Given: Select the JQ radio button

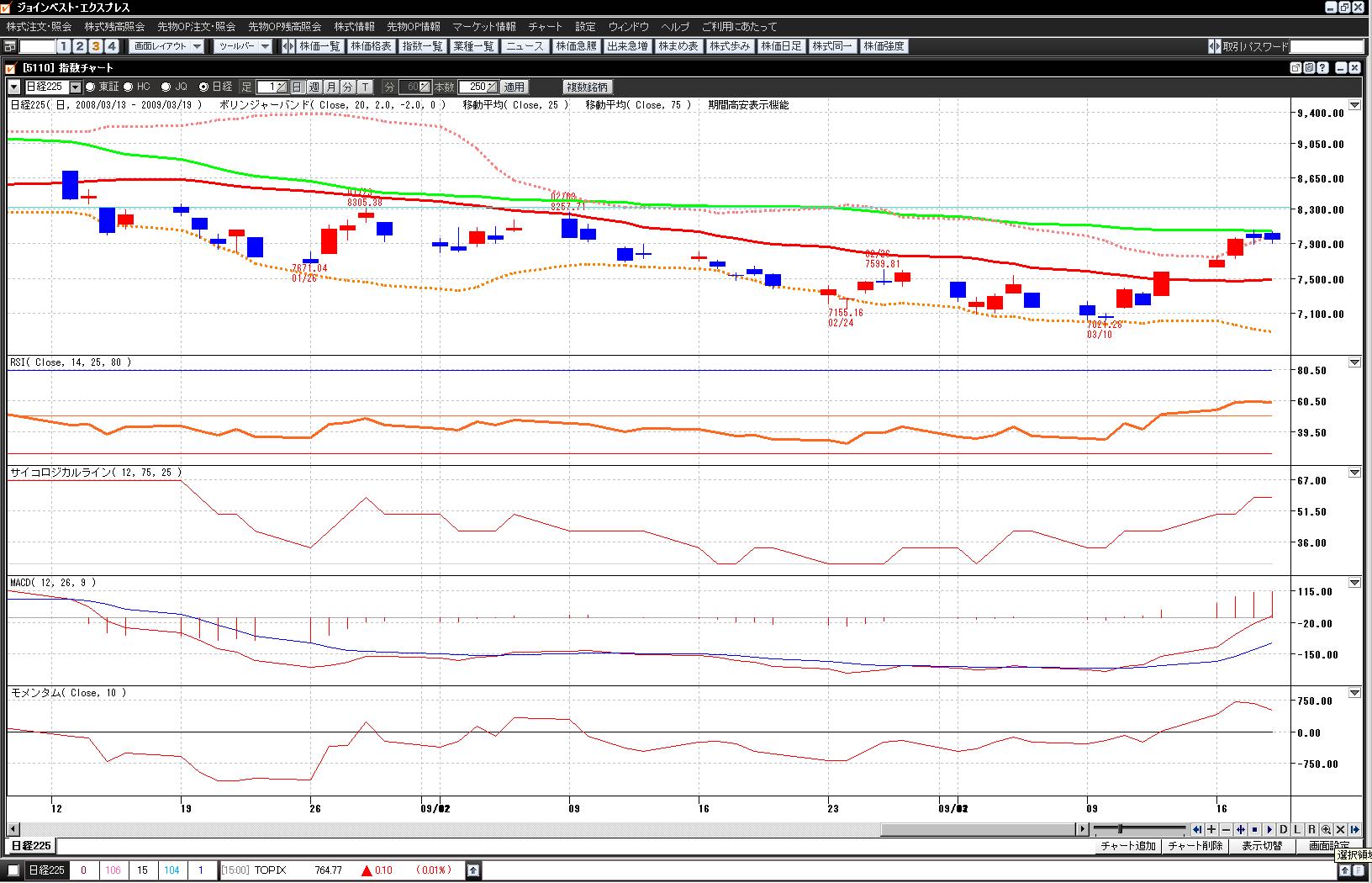Looking at the screenshot, I should (x=166, y=87).
